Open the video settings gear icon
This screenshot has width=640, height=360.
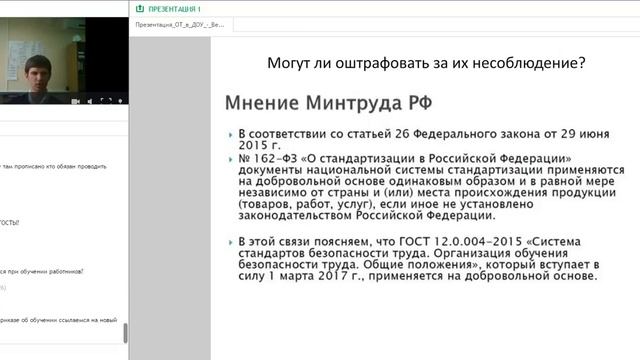click(x=120, y=101)
